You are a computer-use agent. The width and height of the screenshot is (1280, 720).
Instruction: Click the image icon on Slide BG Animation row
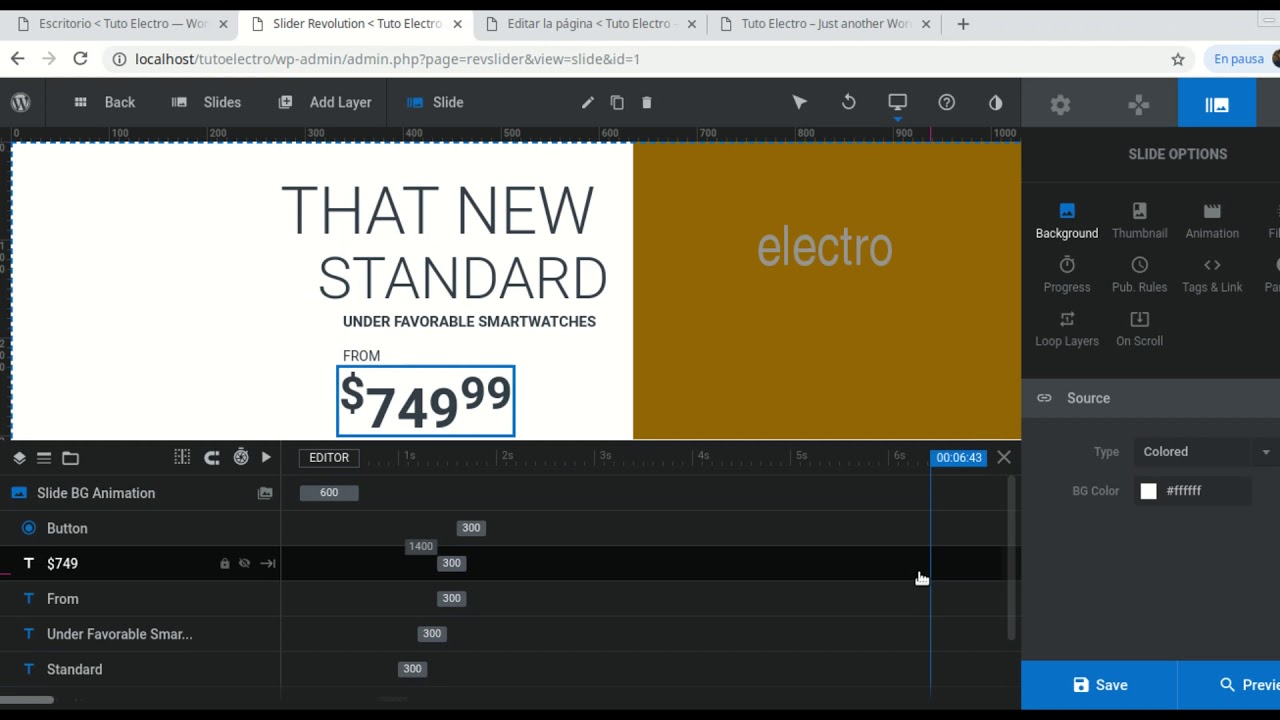[x=265, y=493]
